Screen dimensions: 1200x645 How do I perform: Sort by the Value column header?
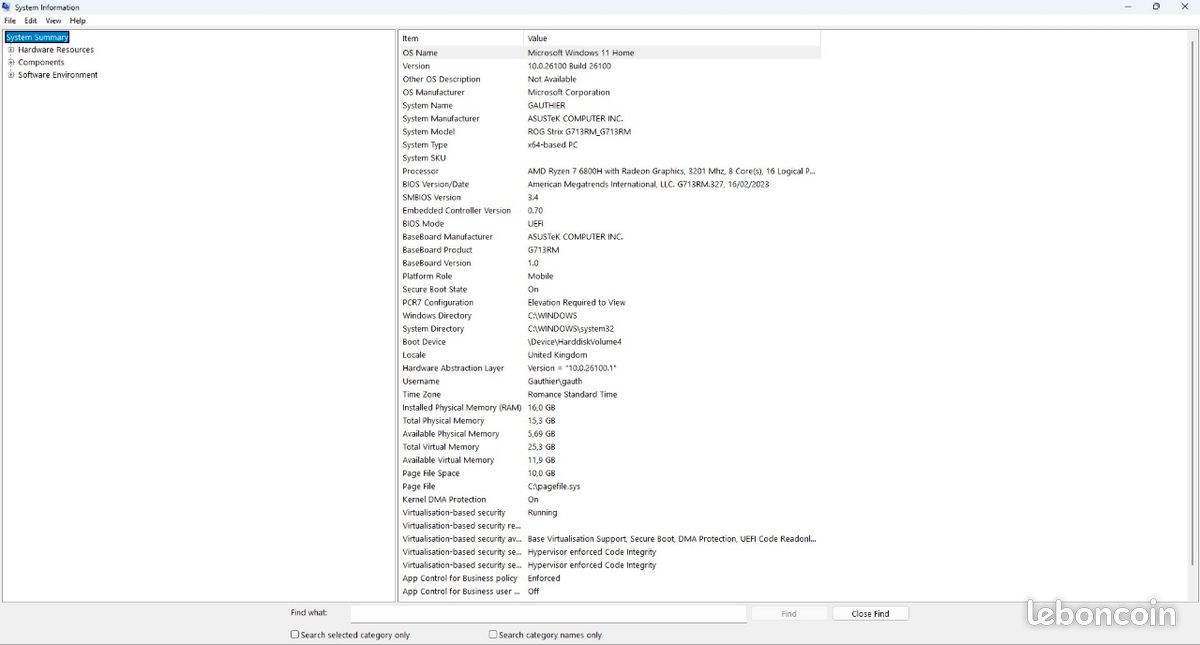(x=672, y=38)
